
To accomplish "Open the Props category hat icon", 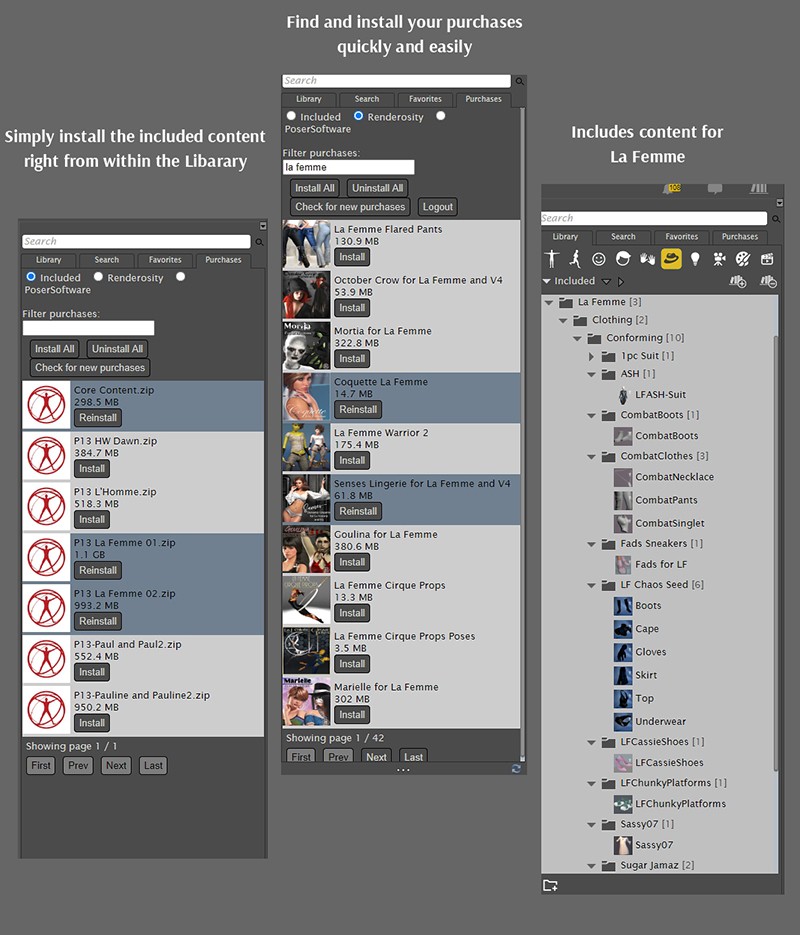I will coord(672,258).
